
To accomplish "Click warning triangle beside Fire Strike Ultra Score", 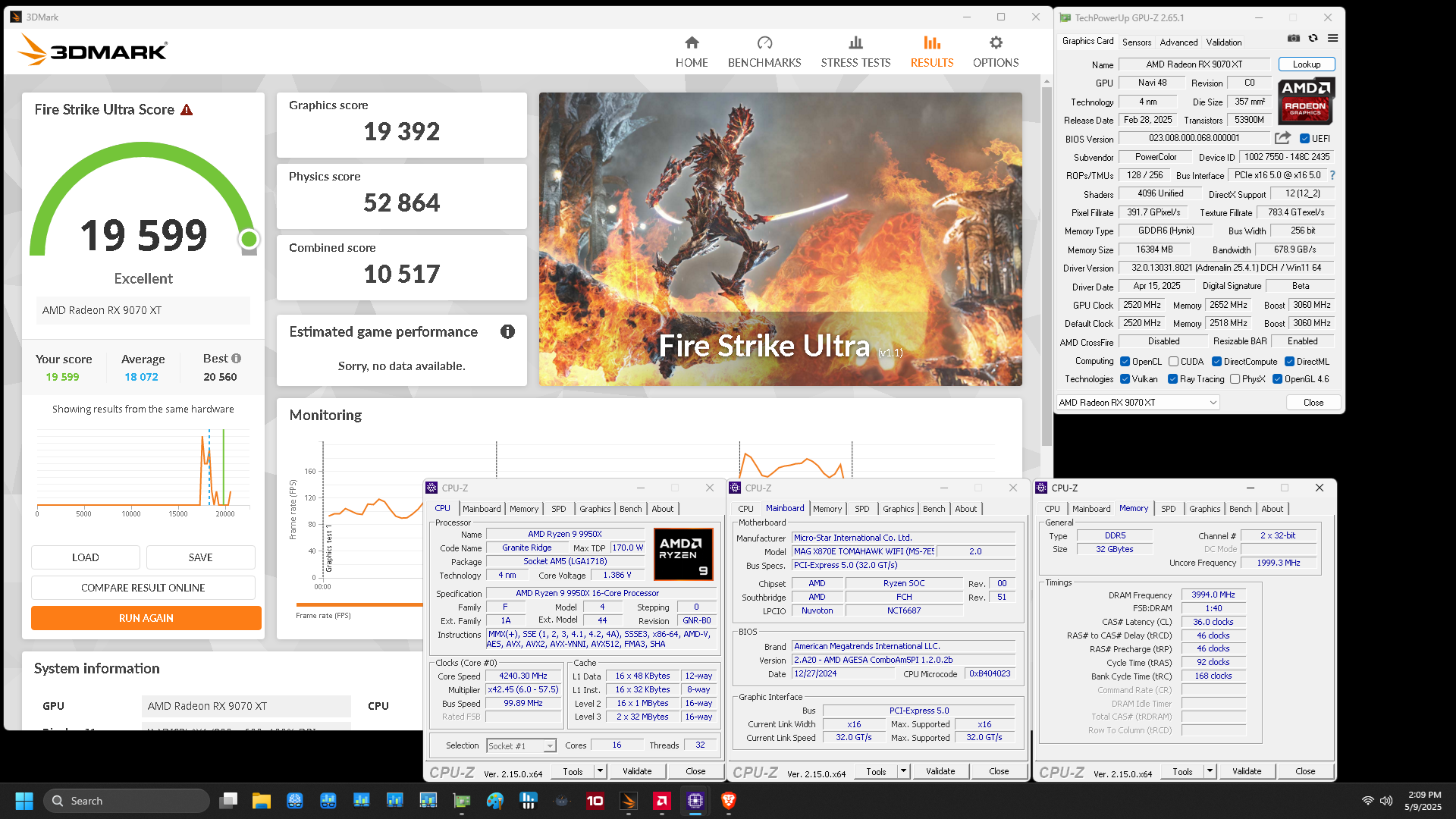I will (187, 110).
